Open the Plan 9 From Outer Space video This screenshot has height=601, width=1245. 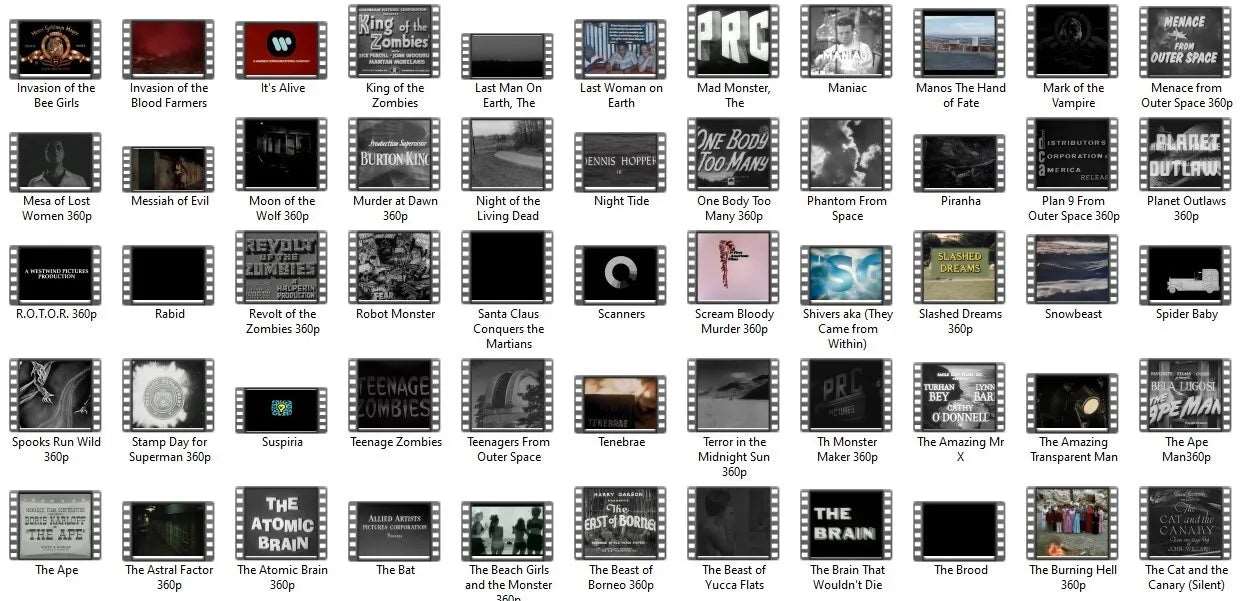pyautogui.click(x=1074, y=154)
